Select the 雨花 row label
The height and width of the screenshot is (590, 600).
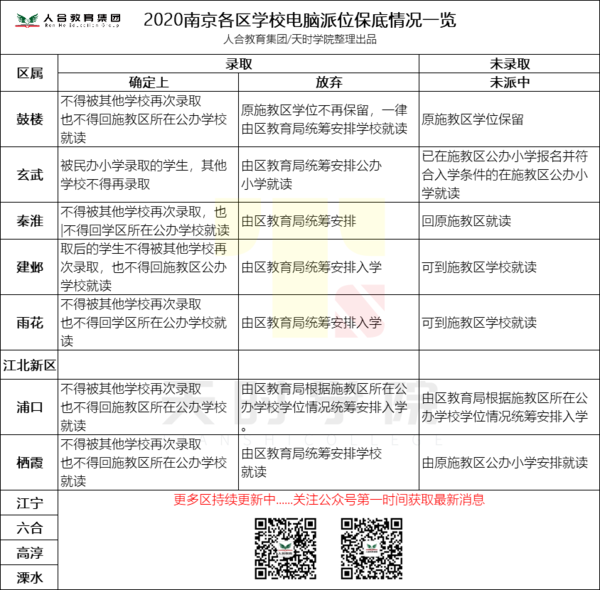(29, 323)
